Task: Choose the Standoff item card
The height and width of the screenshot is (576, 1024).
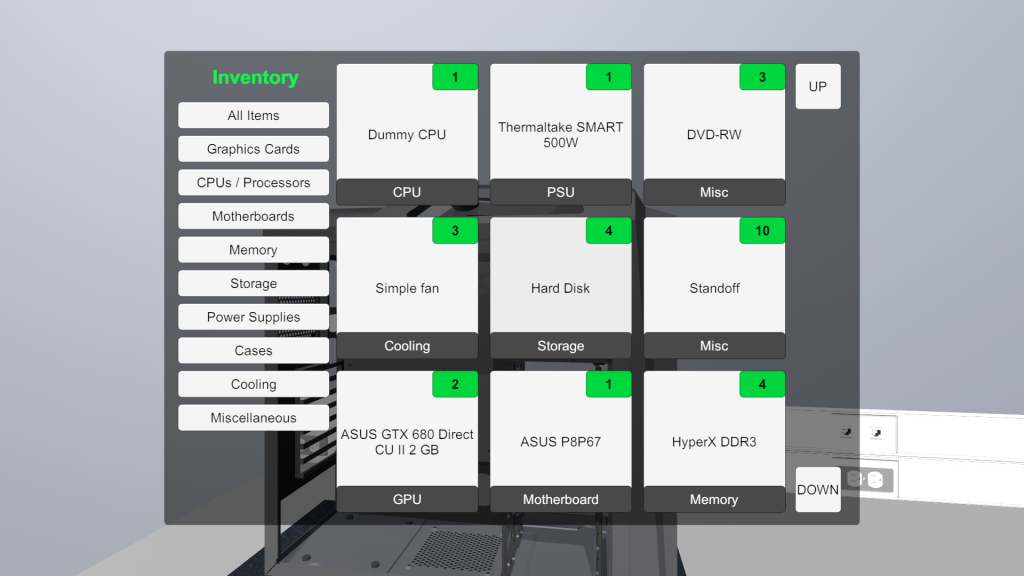Action: 714,288
